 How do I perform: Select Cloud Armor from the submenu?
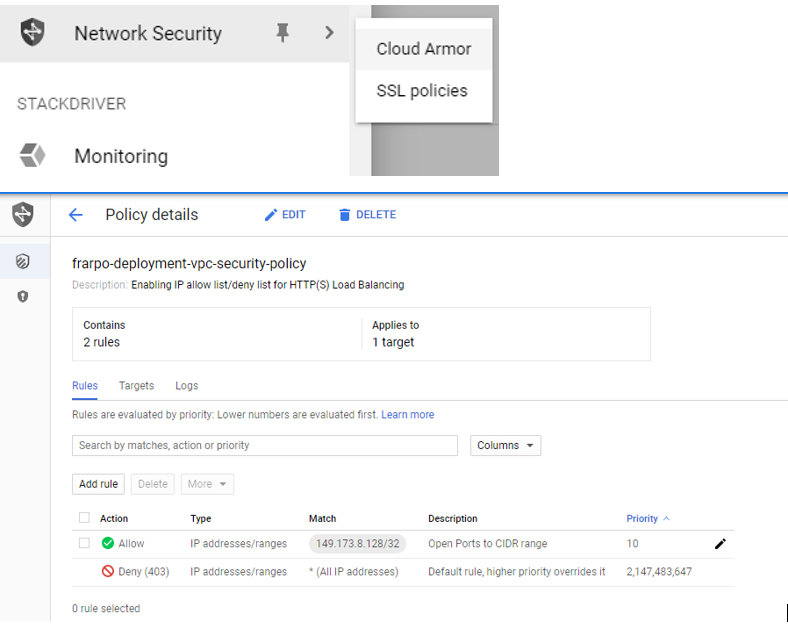pyautogui.click(x=424, y=49)
